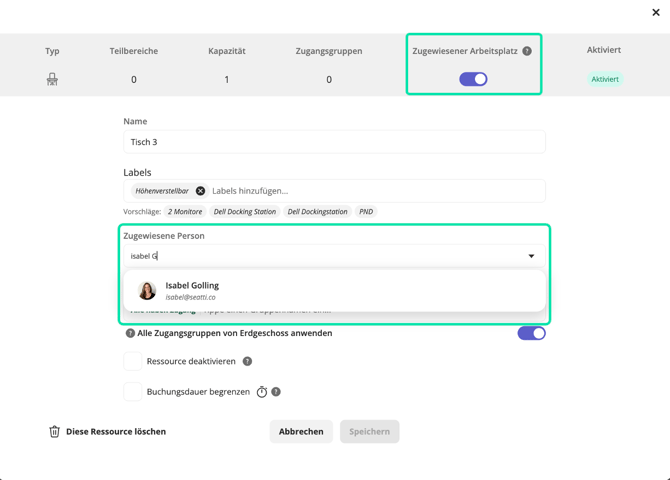Close the dialog with the X
Viewport: 670px width, 480px height.
coord(656,13)
